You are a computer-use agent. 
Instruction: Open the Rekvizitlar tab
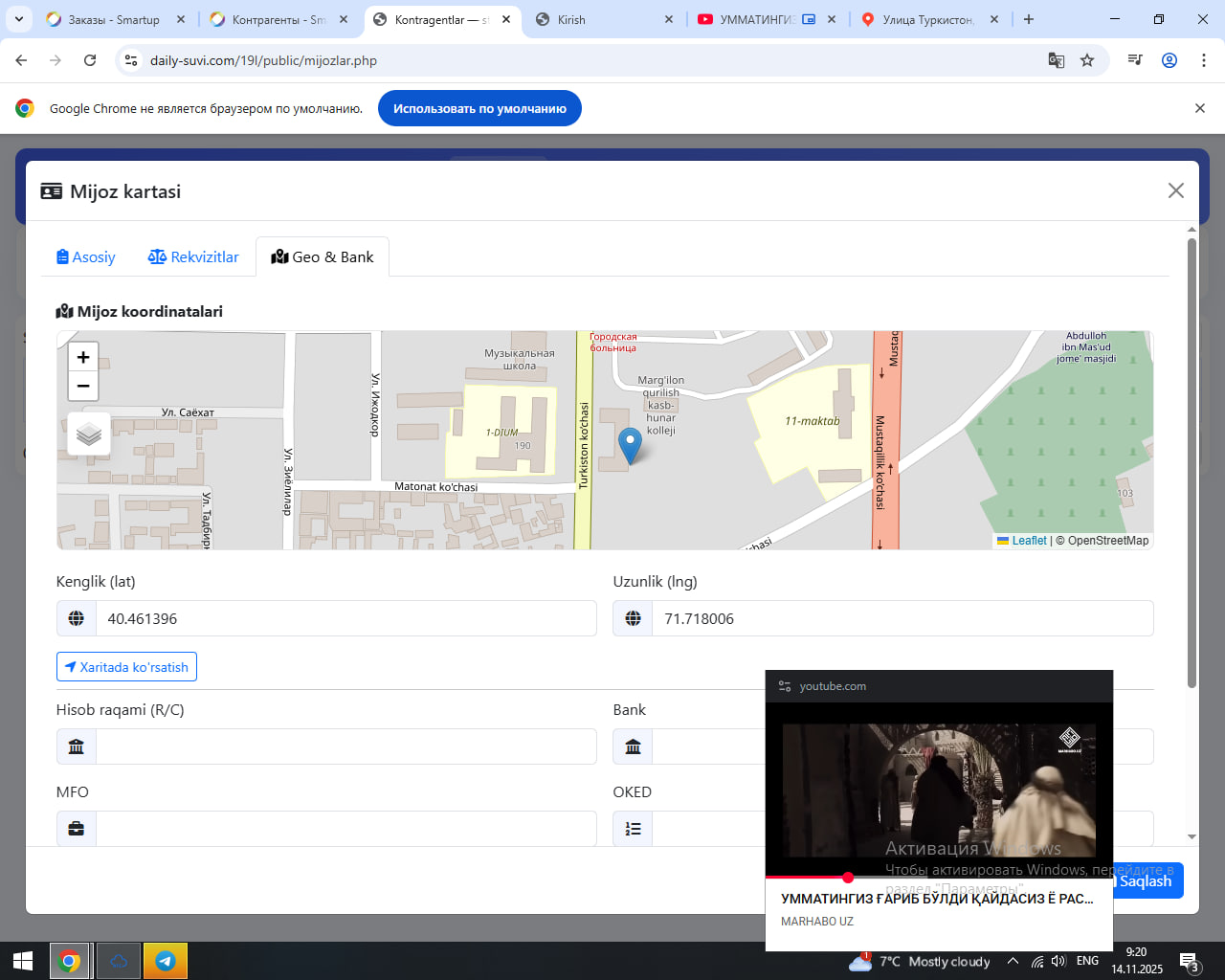pos(193,256)
